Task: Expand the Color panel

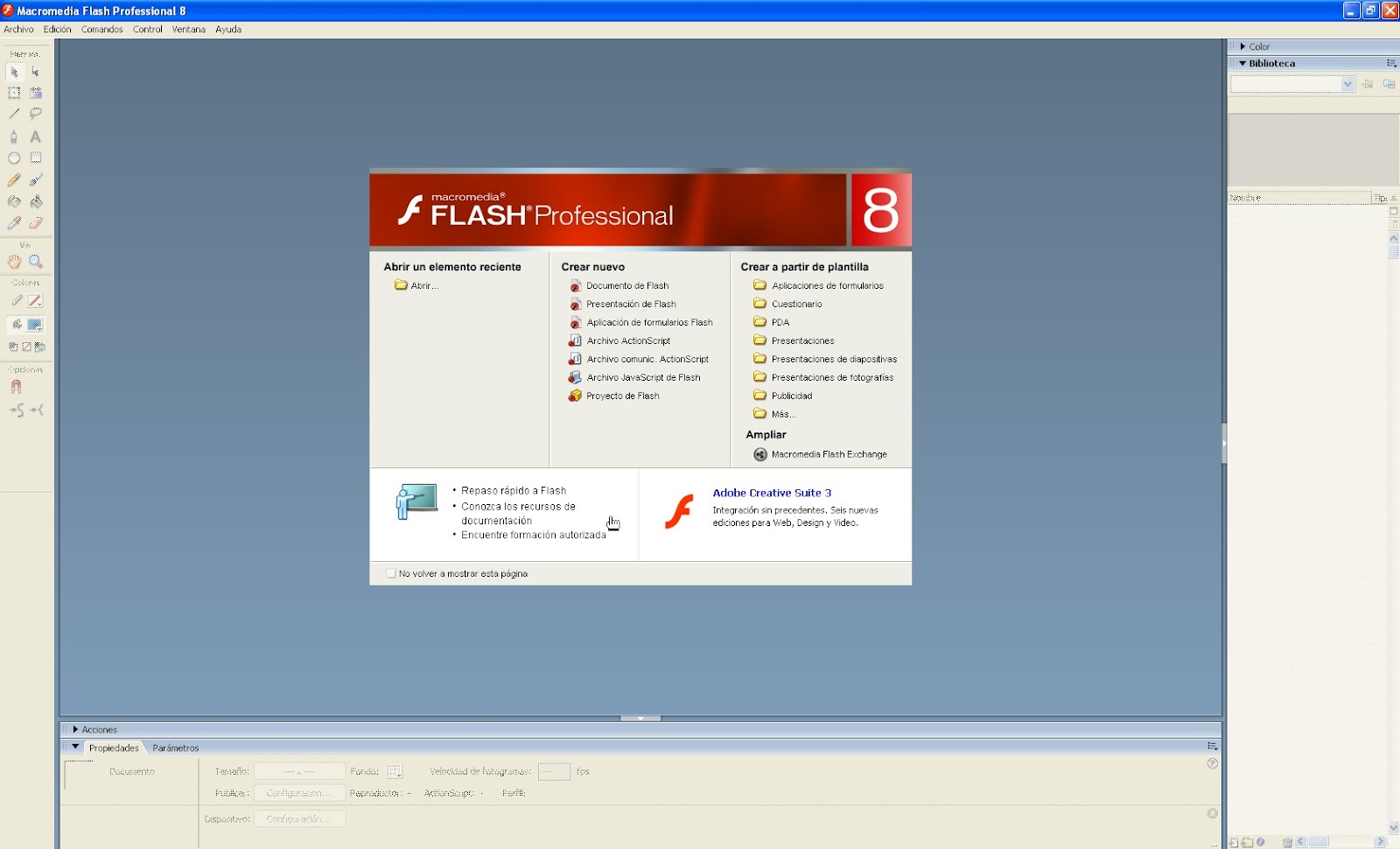Action: 1243,46
